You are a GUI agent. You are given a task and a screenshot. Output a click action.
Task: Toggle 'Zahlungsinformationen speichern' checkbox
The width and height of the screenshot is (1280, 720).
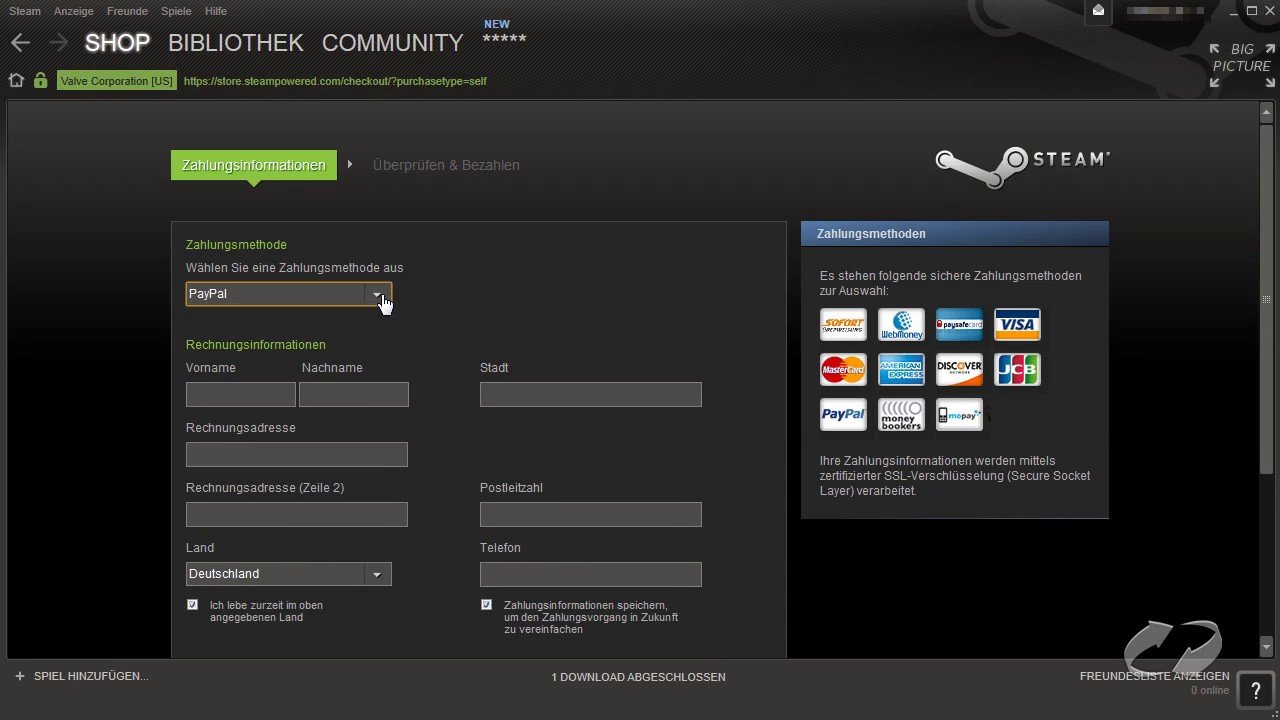click(487, 605)
